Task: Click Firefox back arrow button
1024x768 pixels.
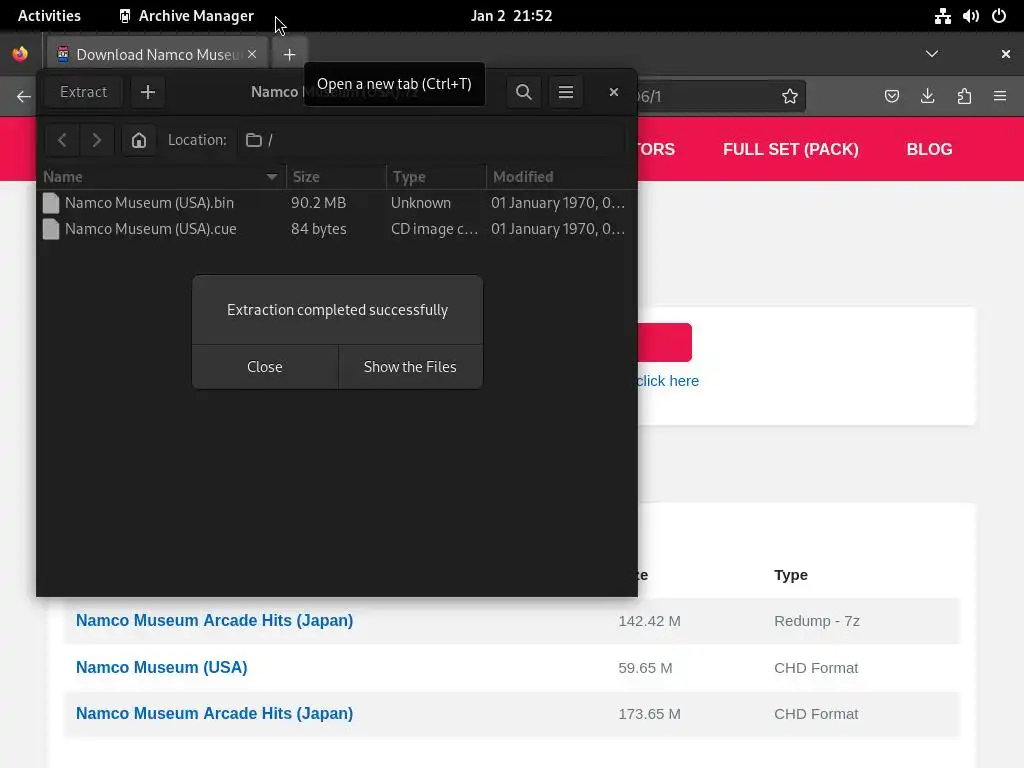Action: coord(24,97)
